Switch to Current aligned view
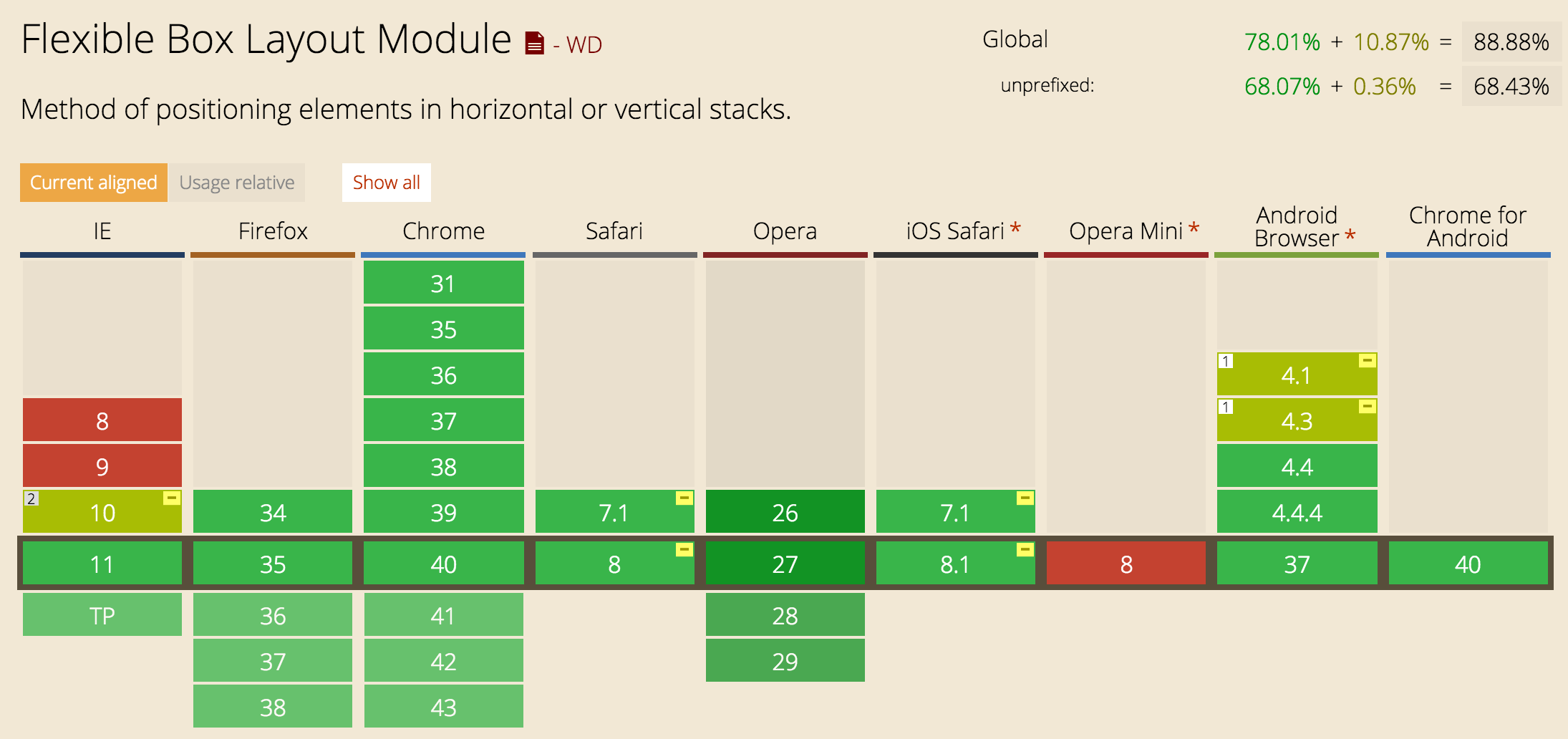Viewport: 1568px width, 739px height. point(94,183)
